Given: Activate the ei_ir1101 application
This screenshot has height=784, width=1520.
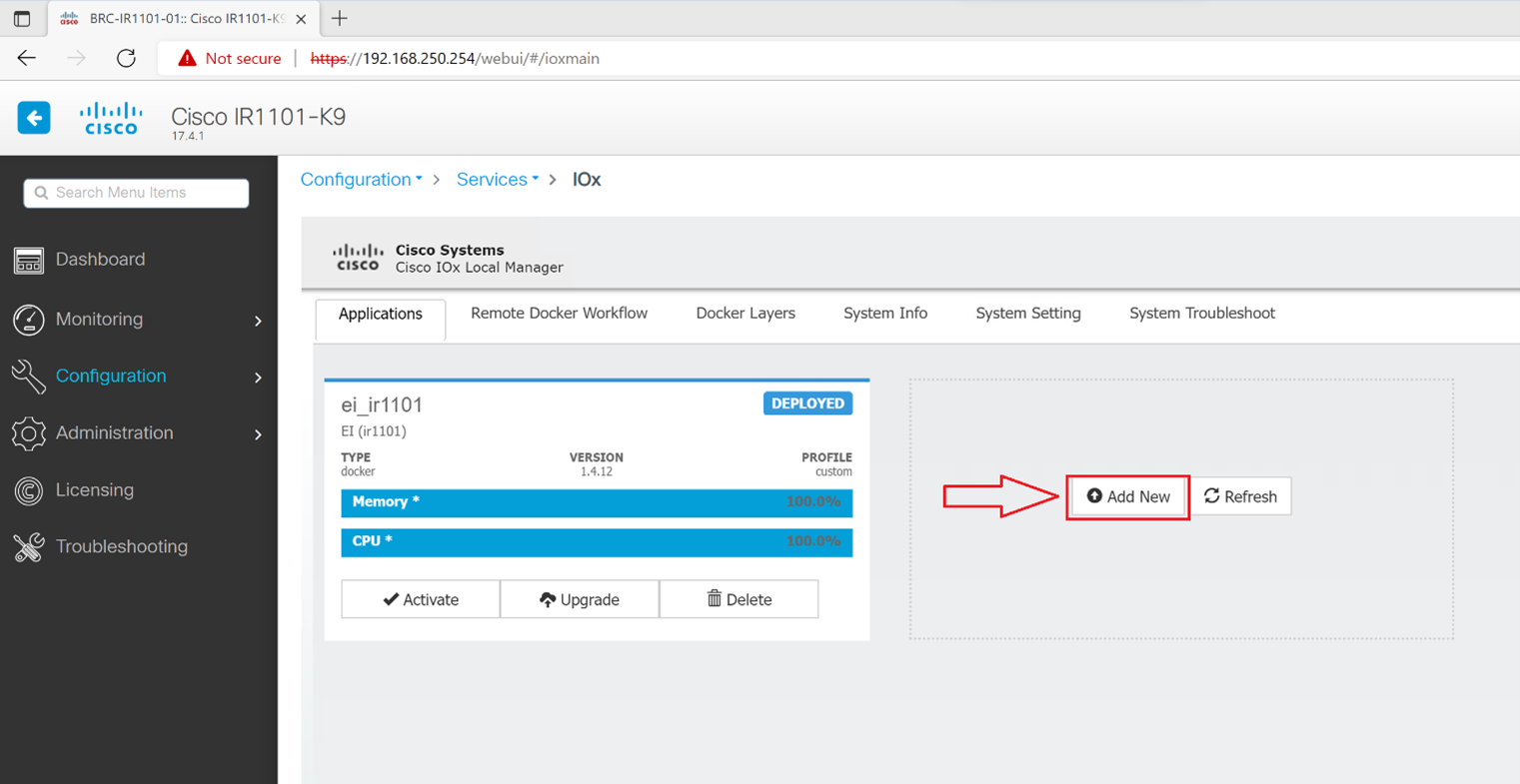Looking at the screenshot, I should tap(421, 599).
